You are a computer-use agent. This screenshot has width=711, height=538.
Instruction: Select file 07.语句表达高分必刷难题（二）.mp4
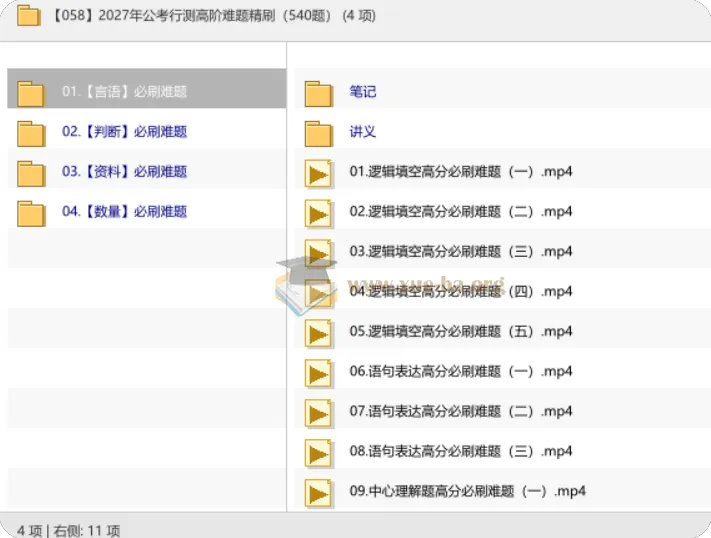pos(461,411)
